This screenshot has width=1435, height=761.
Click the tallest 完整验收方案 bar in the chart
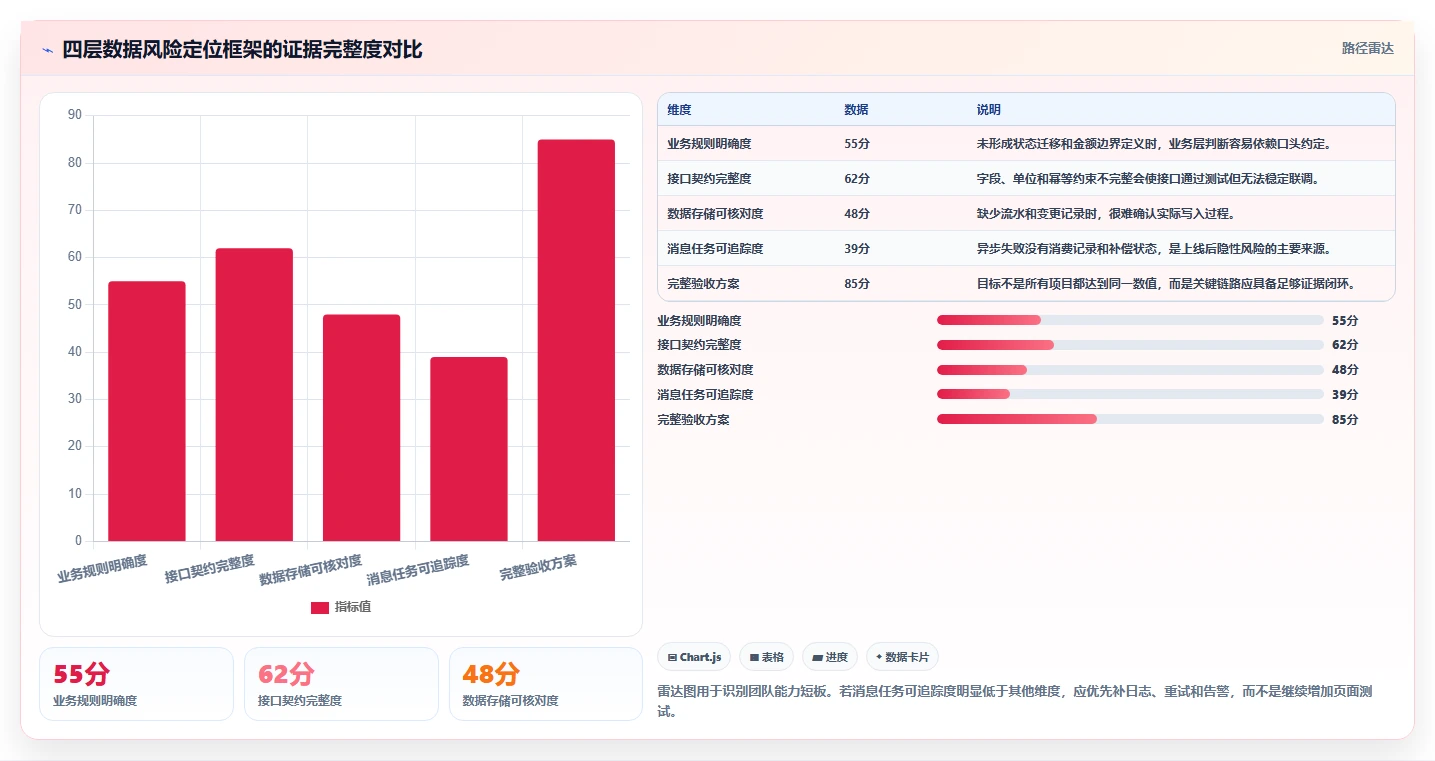[x=576, y=340]
